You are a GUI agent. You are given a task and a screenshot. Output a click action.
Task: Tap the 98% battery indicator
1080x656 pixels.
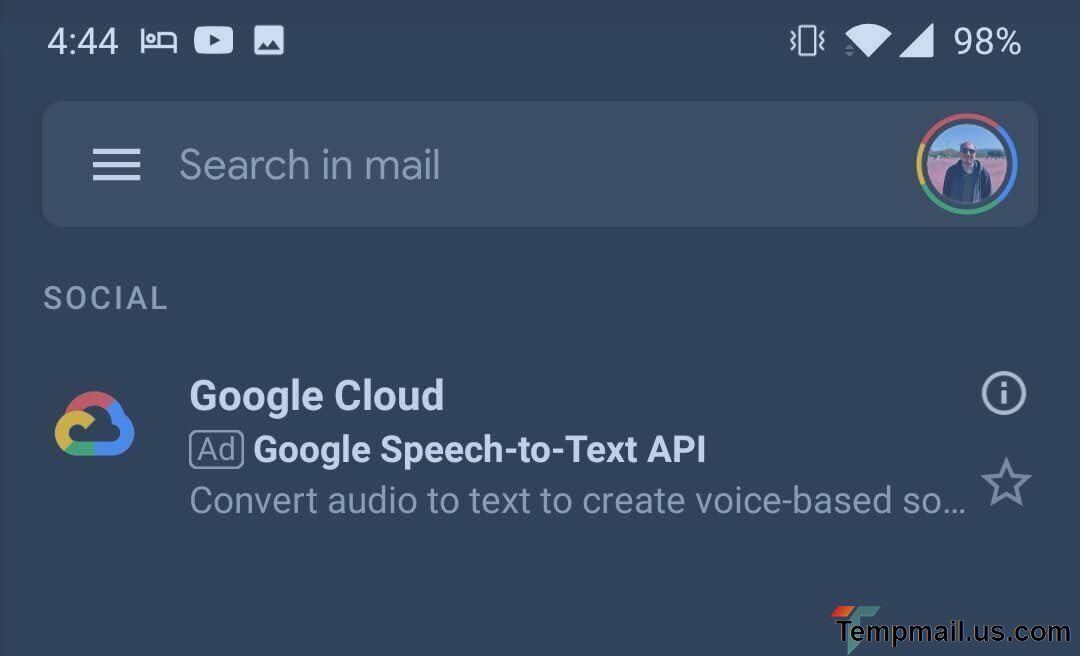(x=986, y=41)
